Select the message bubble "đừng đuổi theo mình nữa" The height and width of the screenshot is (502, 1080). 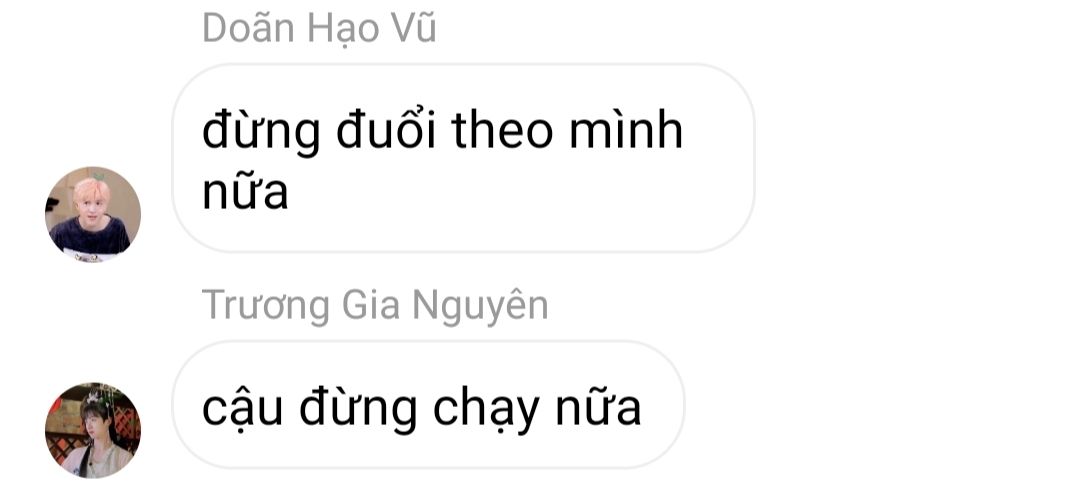[x=463, y=158]
